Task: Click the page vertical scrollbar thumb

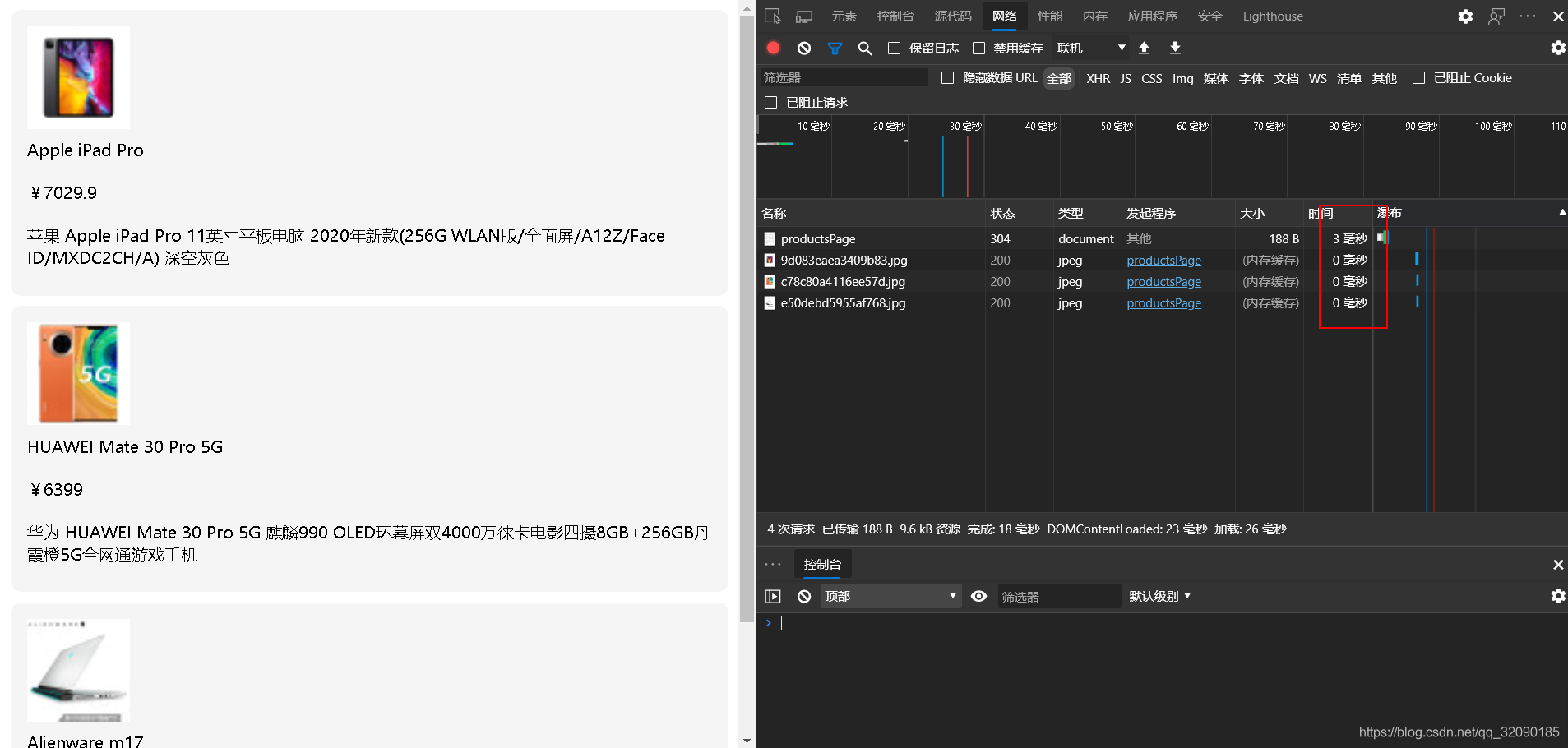Action: point(747,319)
